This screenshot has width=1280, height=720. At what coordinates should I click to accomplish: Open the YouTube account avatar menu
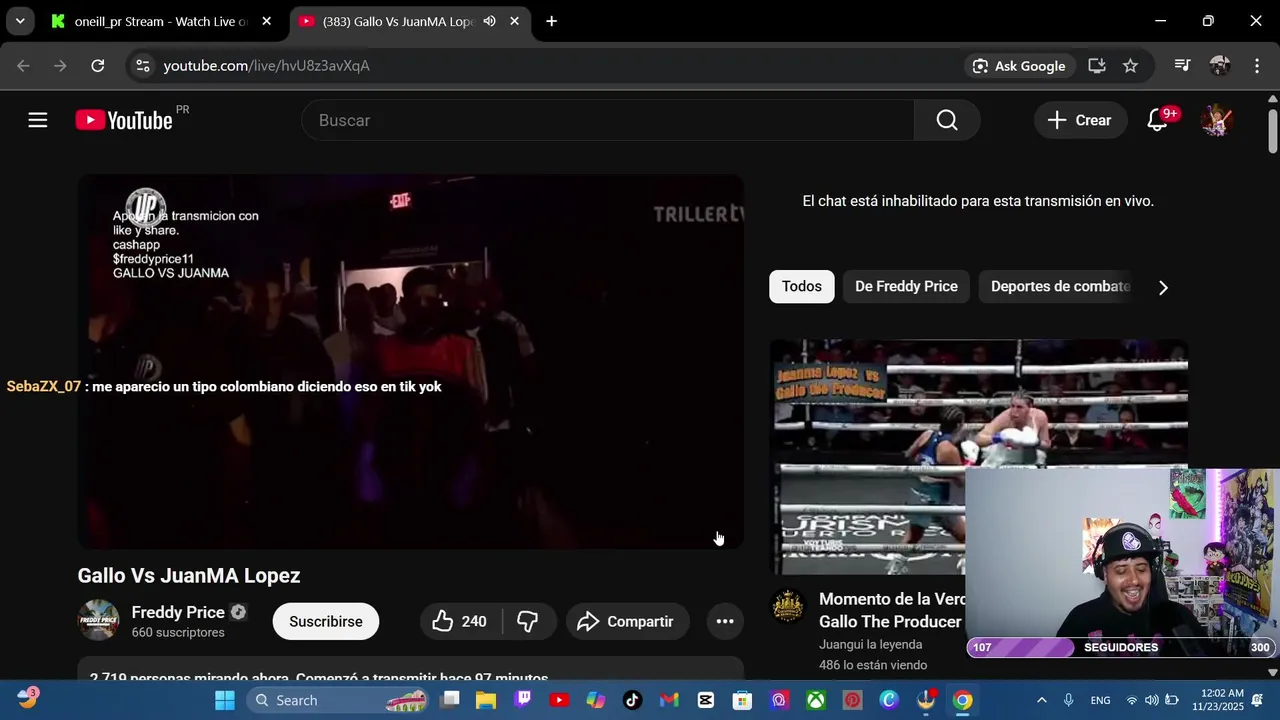tap(1216, 120)
